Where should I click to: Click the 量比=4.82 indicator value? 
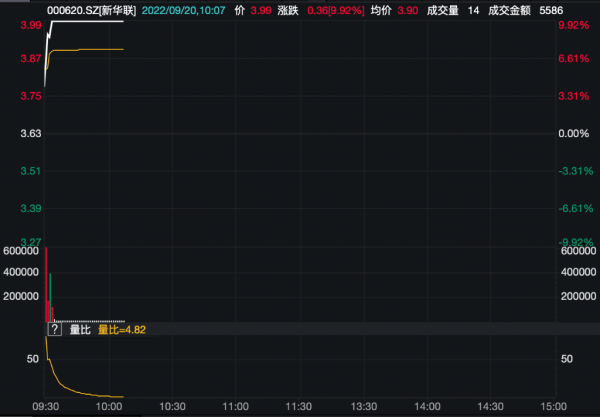point(122,329)
